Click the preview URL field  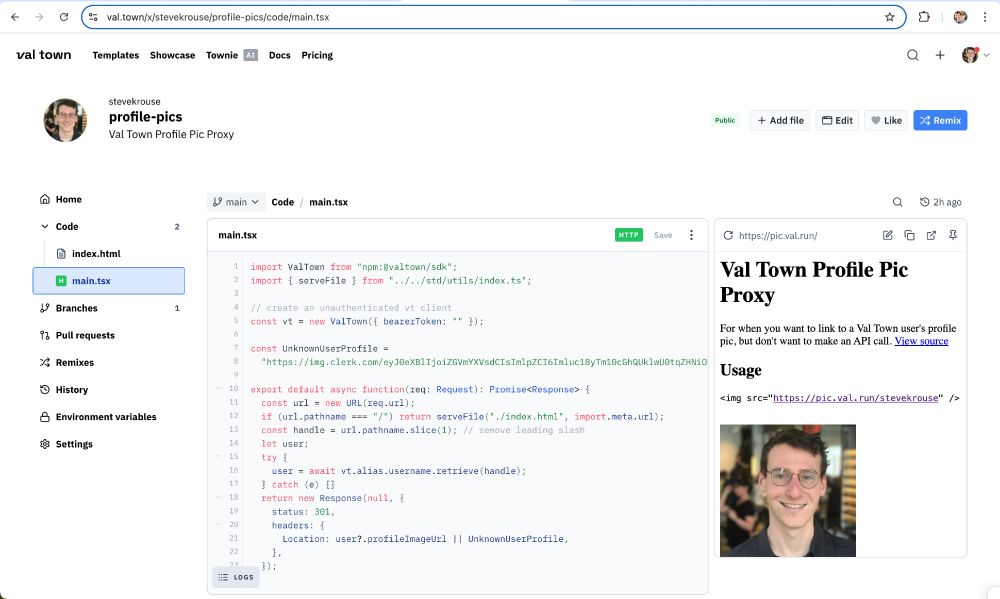(778, 235)
